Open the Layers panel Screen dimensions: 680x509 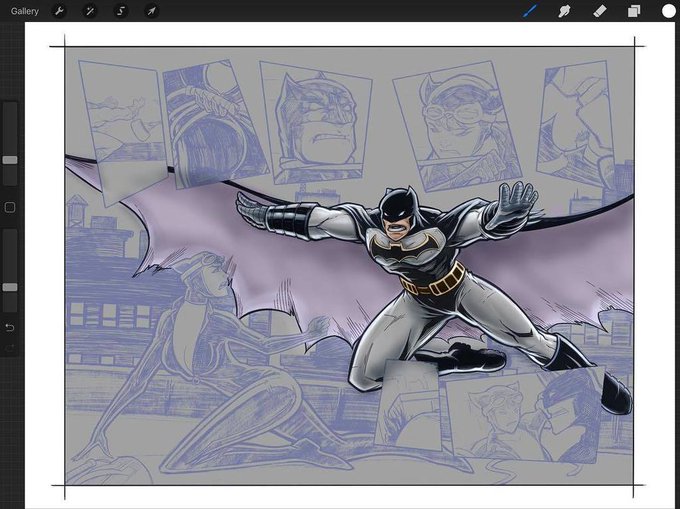(x=634, y=11)
